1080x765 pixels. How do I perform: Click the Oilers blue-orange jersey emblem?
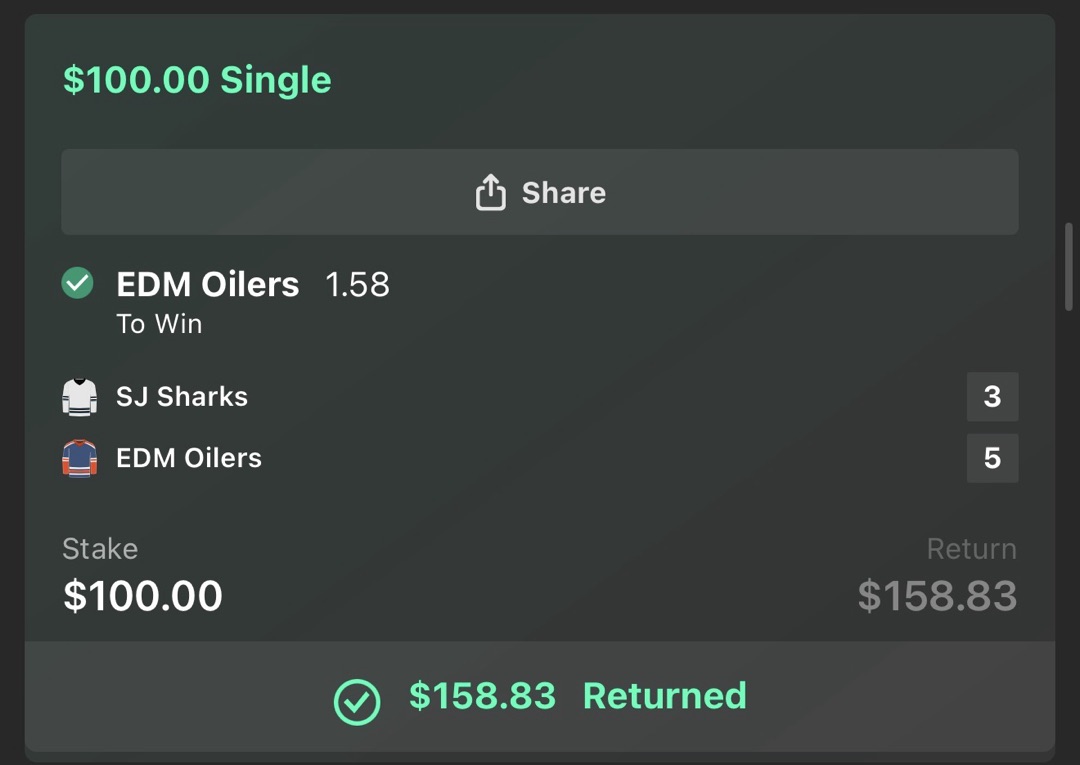pyautogui.click(x=79, y=458)
